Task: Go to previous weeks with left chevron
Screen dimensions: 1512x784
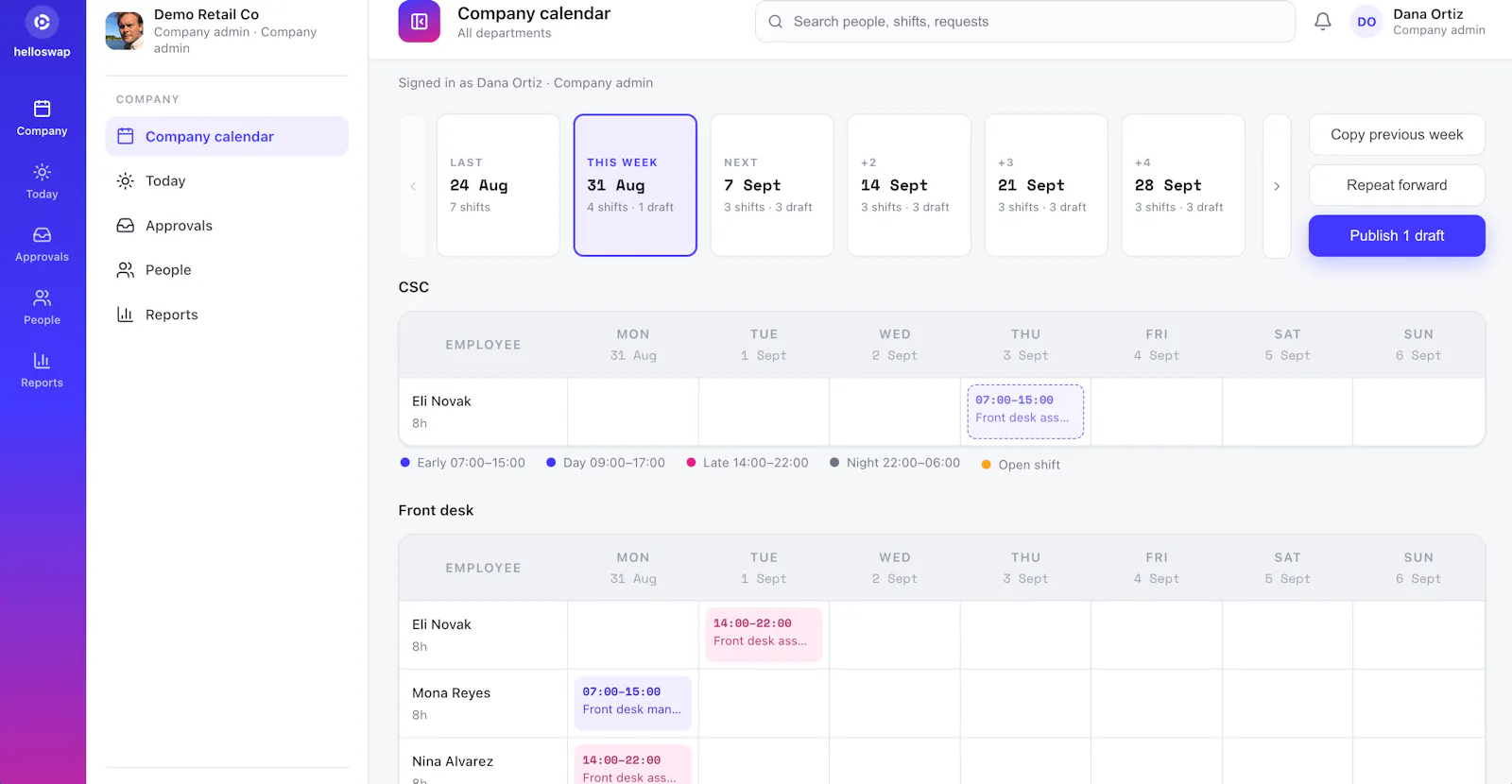Action: 413,186
